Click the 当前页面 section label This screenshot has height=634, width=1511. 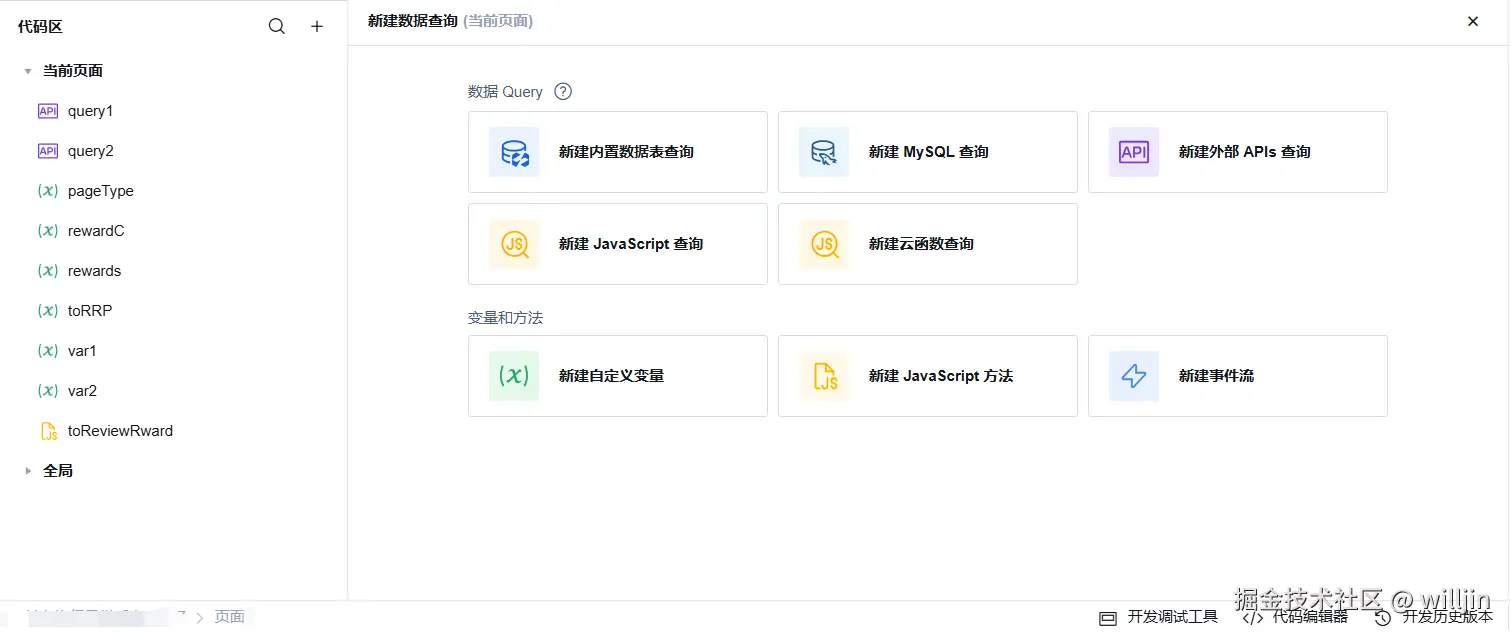[73, 71]
